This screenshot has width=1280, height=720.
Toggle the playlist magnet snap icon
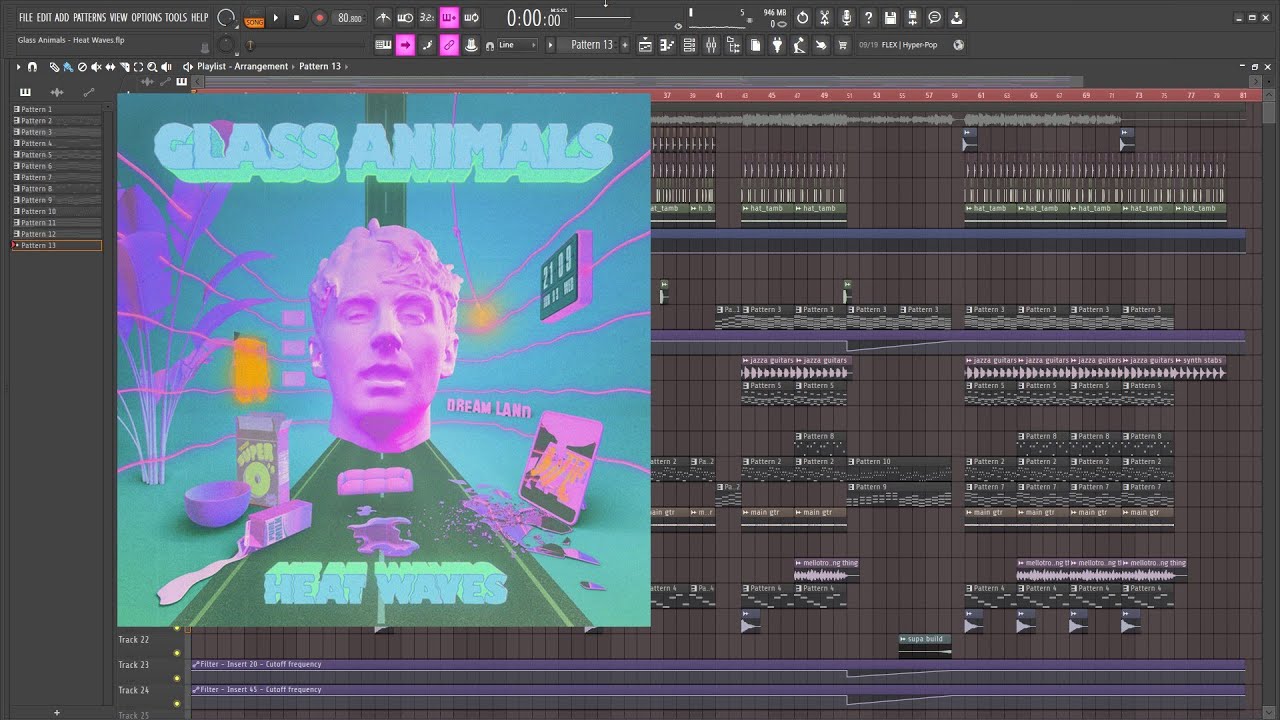tap(32, 66)
